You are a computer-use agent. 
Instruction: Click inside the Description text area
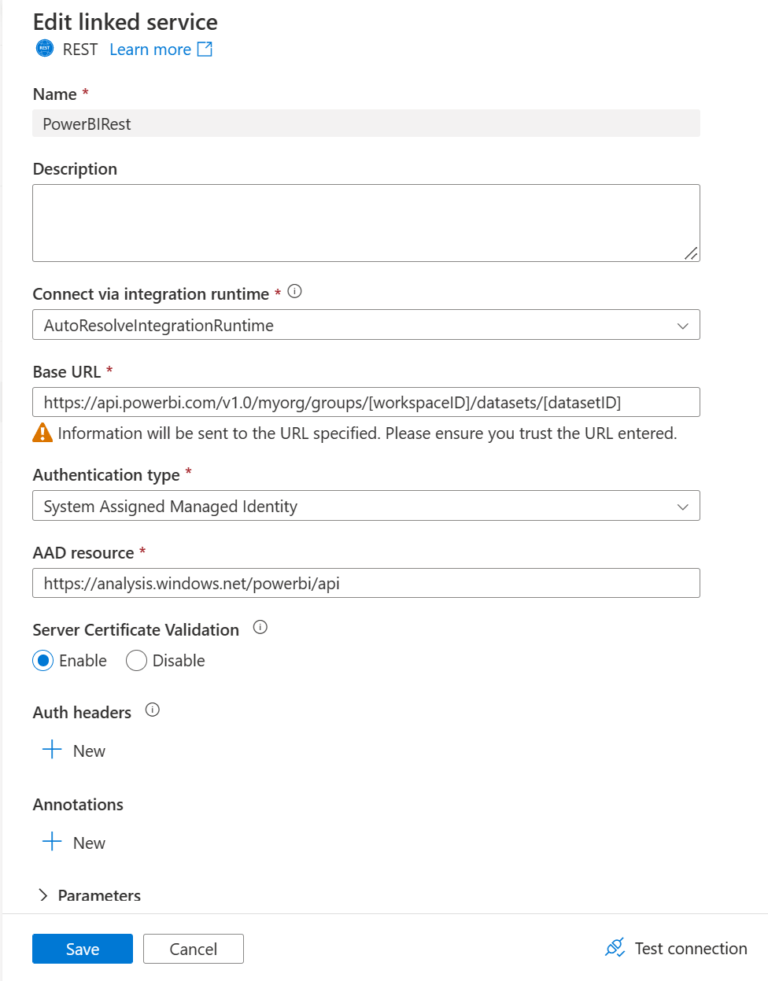(366, 220)
